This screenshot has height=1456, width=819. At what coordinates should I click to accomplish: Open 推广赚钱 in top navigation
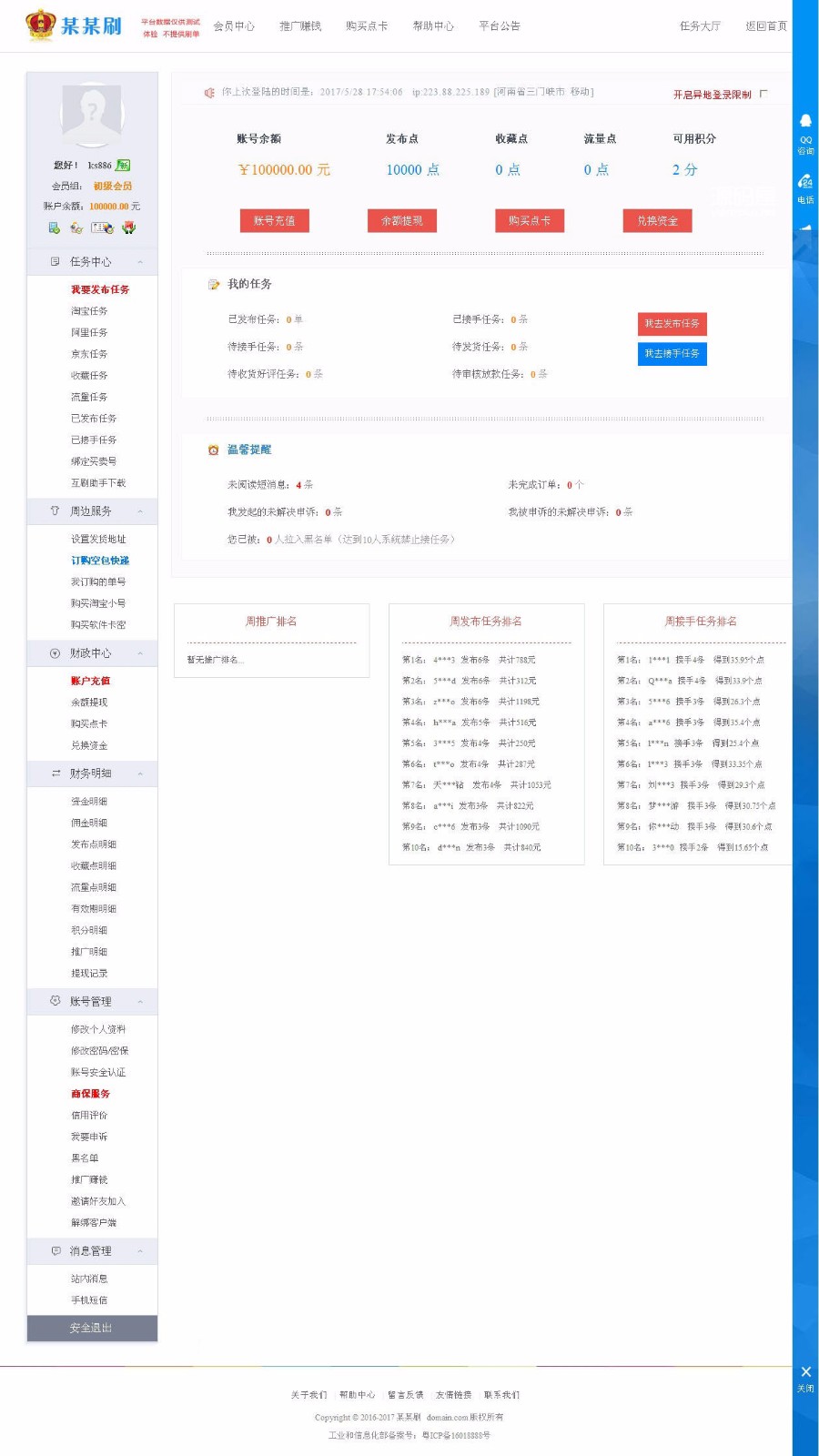(x=300, y=26)
